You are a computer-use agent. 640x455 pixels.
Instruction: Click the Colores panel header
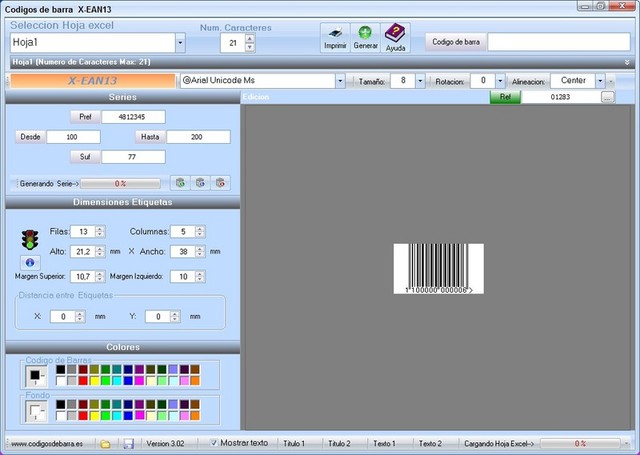click(122, 347)
